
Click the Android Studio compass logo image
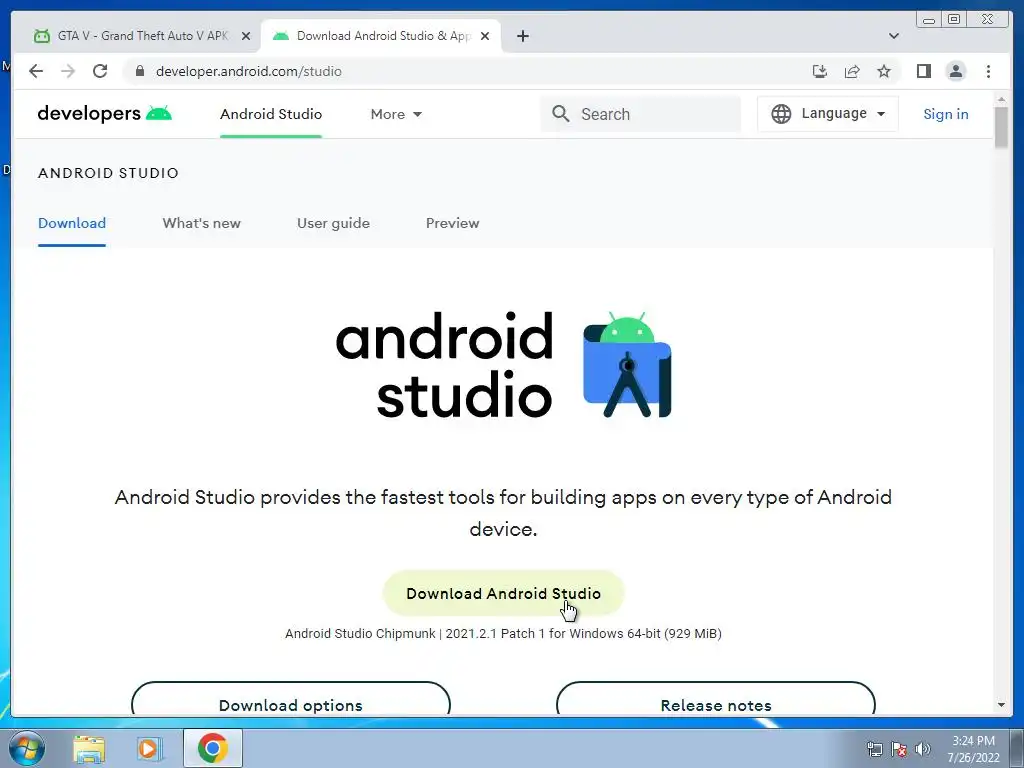tap(627, 364)
